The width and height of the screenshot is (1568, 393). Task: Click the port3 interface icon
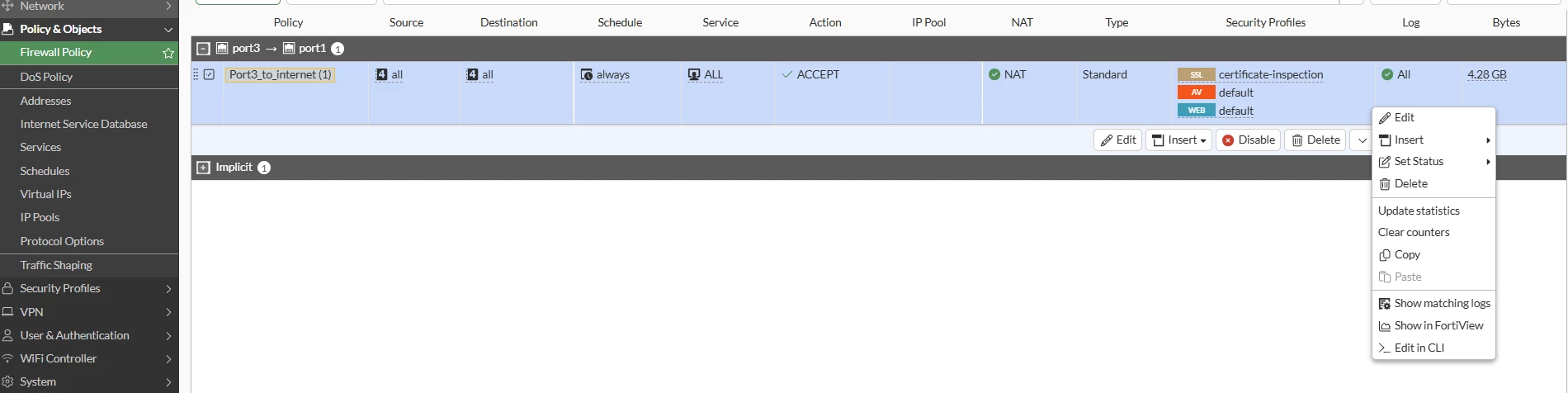222,49
